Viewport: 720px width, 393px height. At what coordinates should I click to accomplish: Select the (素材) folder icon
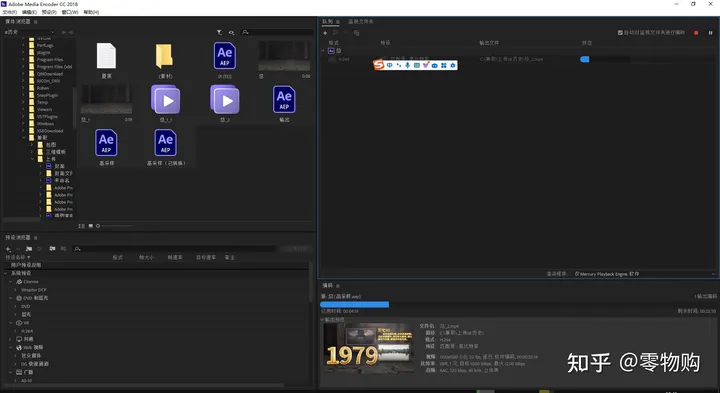point(164,56)
